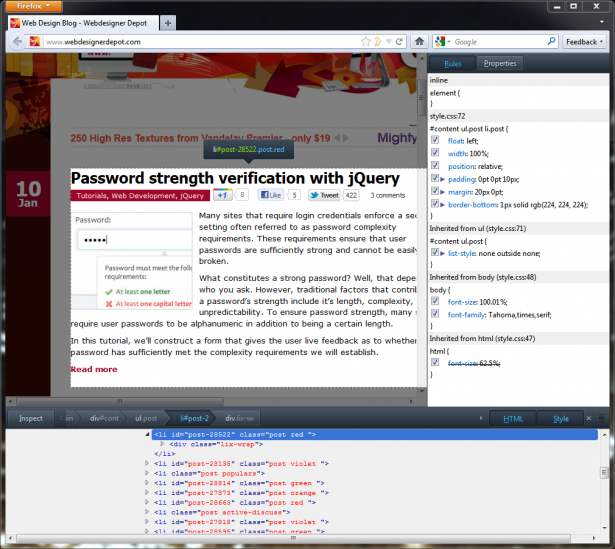This screenshot has height=549, width=615.
Task: Click the Facebook Like button
Action: tap(271, 195)
